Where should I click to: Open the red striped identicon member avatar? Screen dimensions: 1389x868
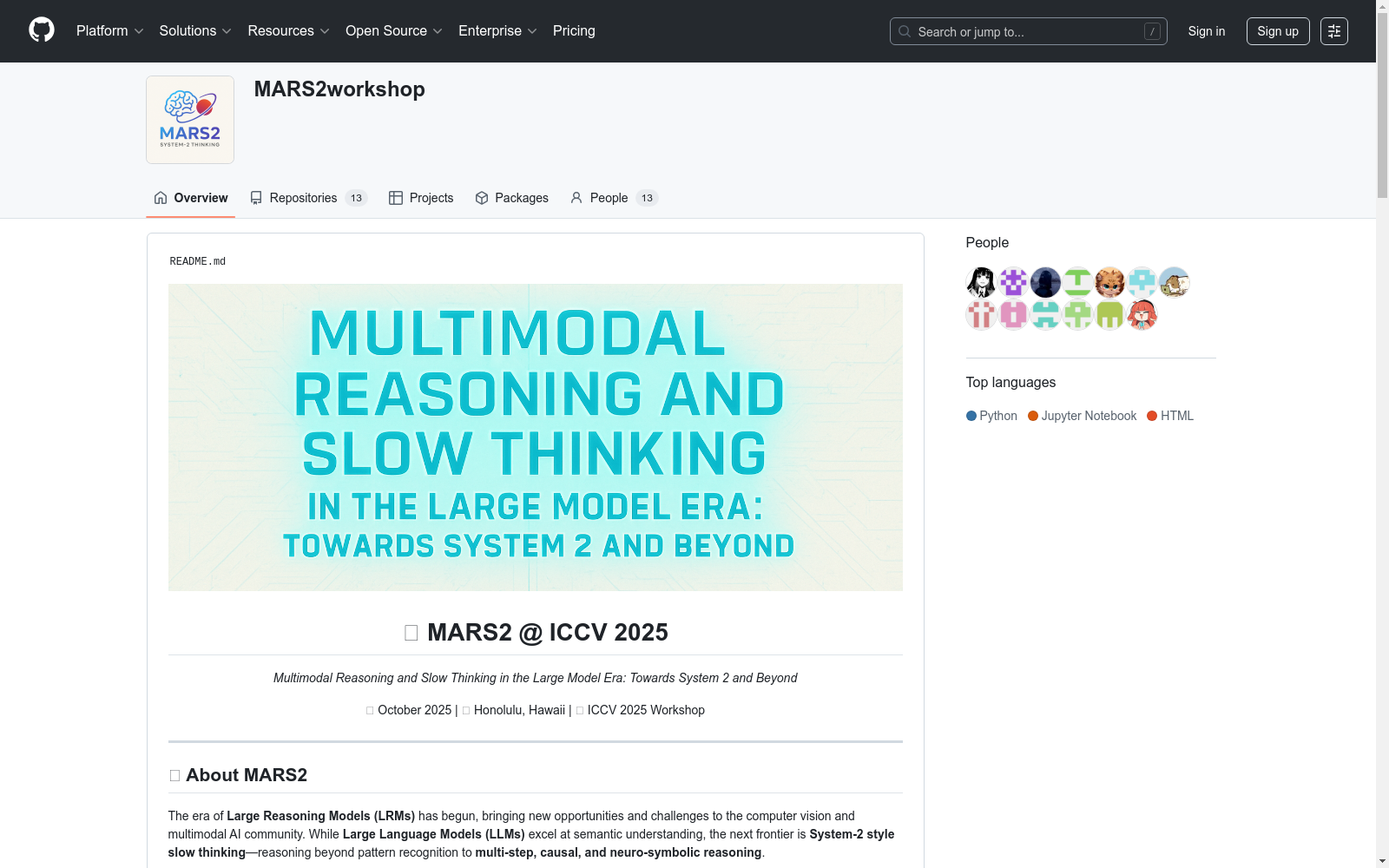click(x=982, y=314)
